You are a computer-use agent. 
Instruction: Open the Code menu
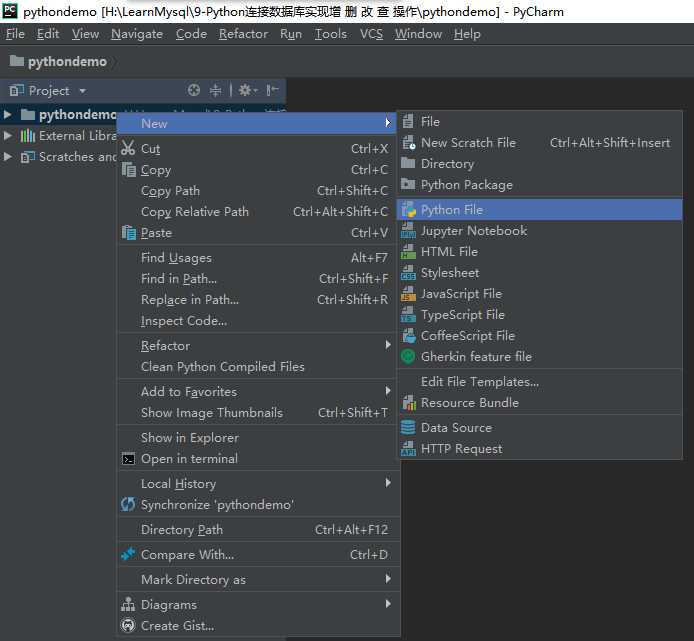point(191,34)
